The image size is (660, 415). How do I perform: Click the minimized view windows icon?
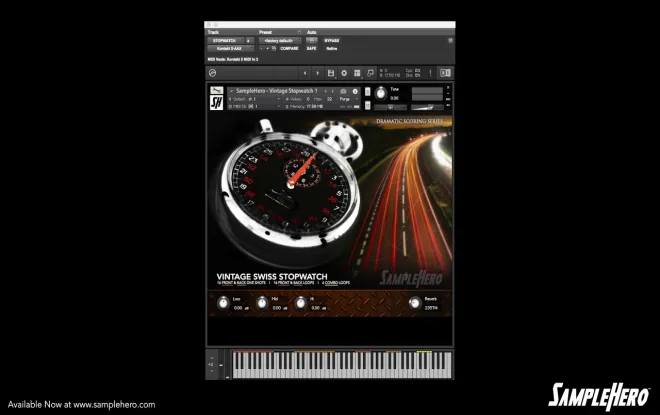pyautogui.click(x=370, y=73)
